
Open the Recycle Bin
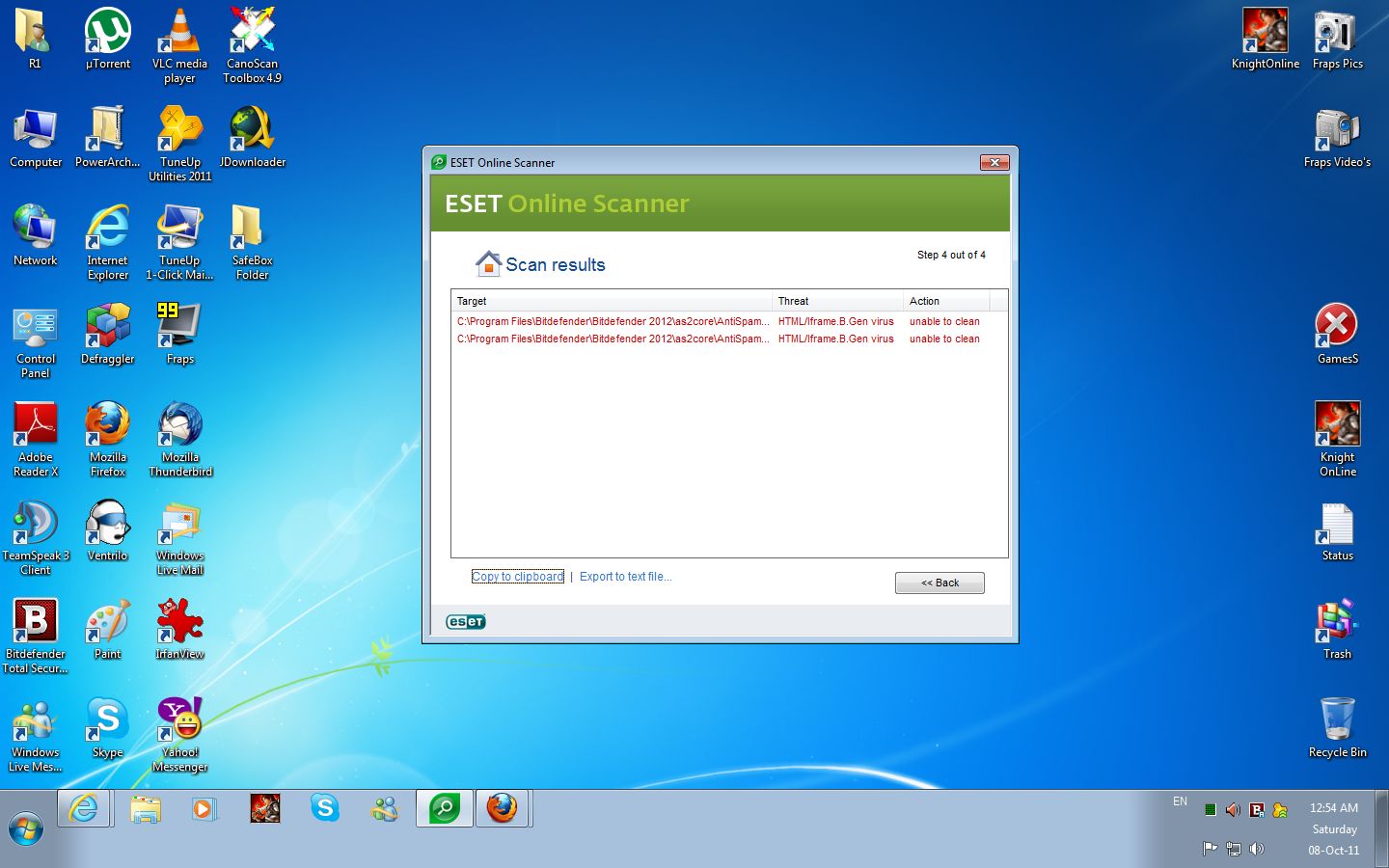[1337, 728]
